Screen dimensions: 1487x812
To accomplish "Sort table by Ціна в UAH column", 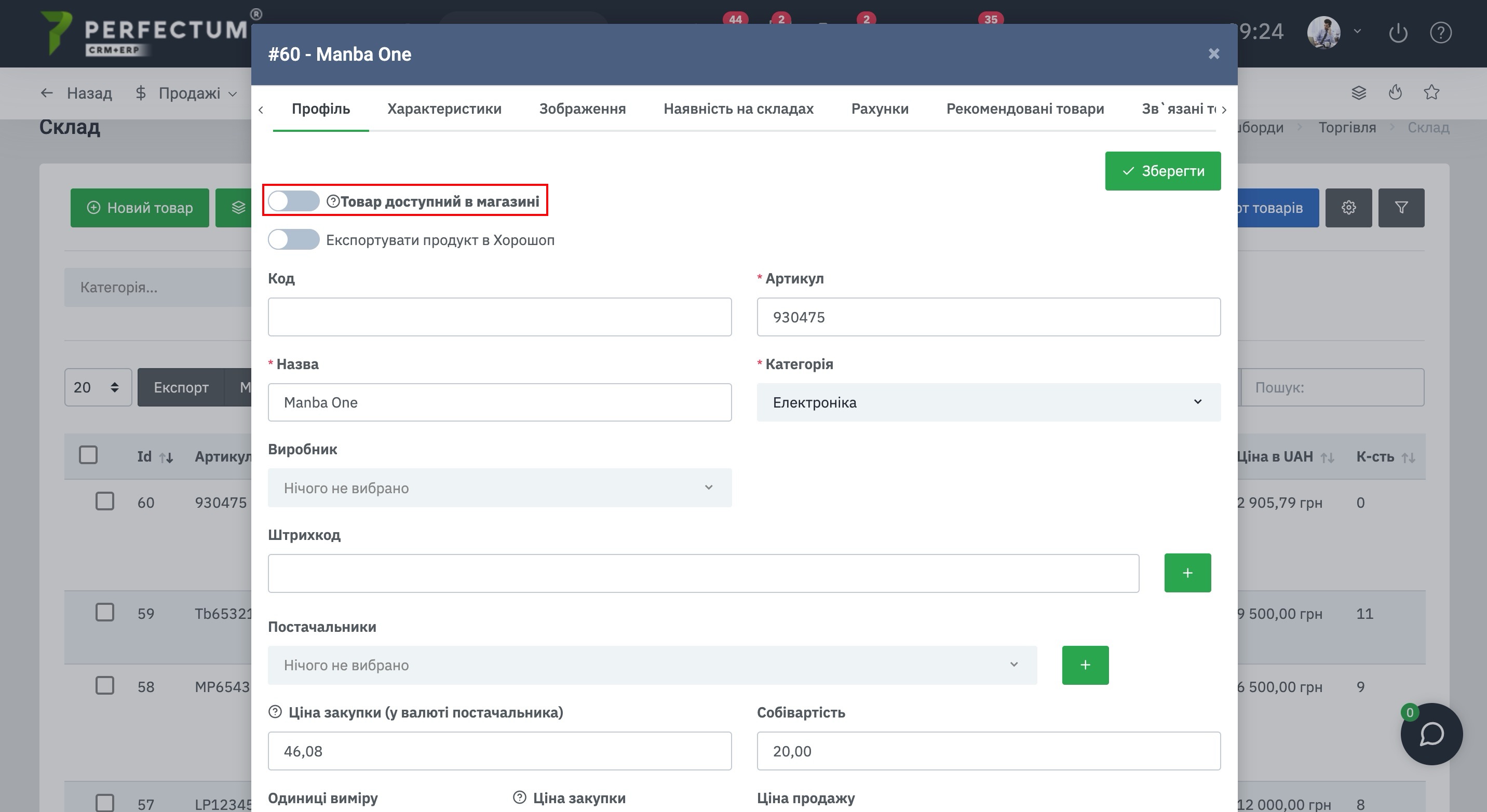I will [x=1285, y=456].
